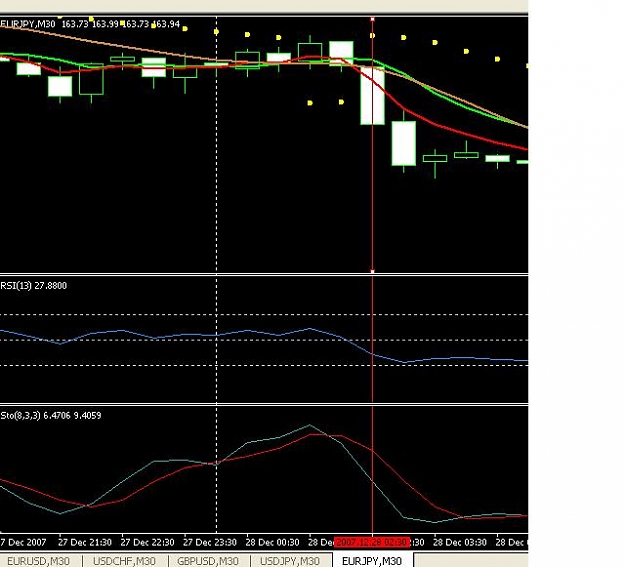Click the RSI(13) 27.8800 indicator label
The image size is (625, 567).
[x=33, y=285]
